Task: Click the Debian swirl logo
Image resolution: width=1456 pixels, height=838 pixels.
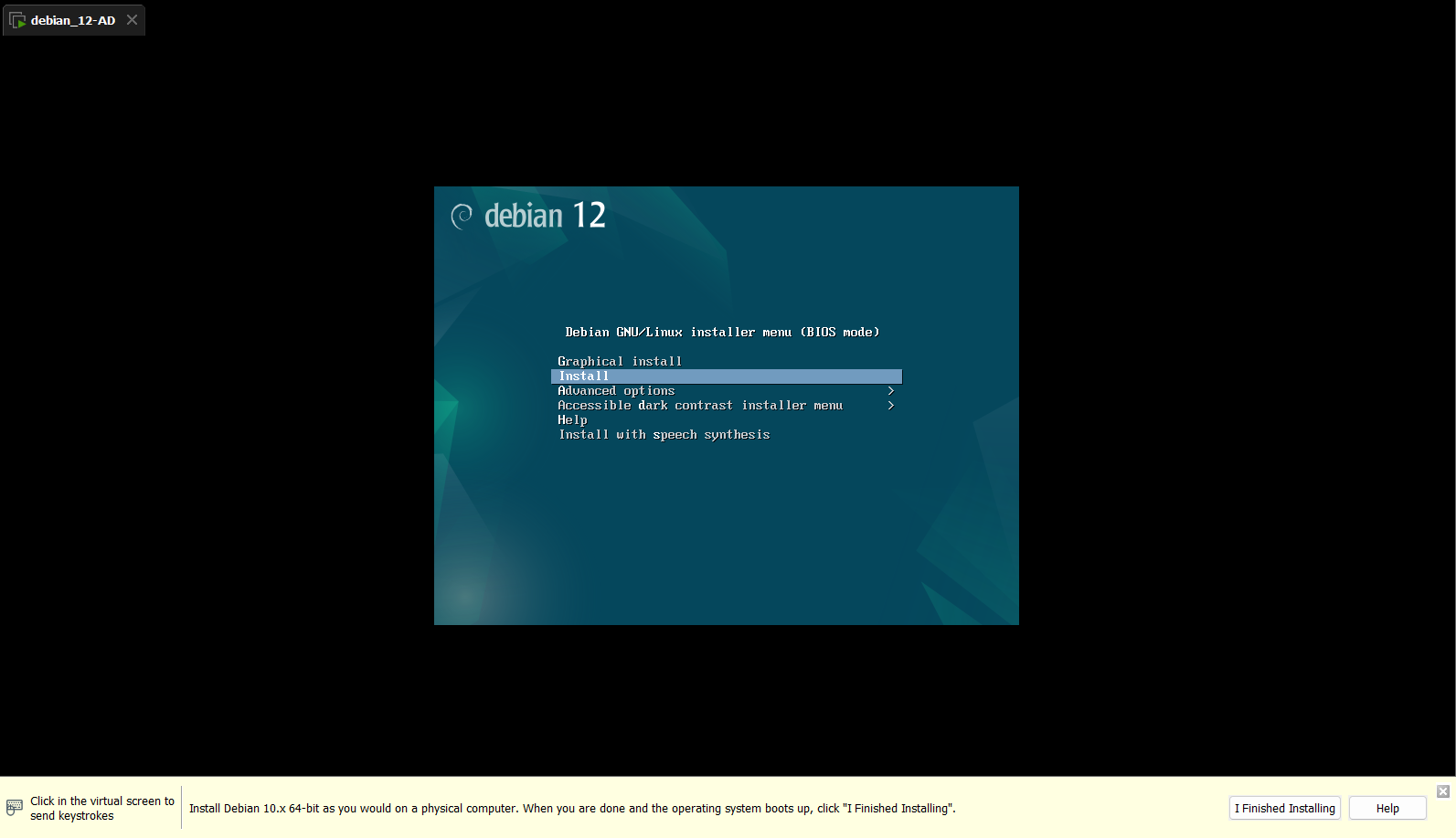Action: pyautogui.click(x=462, y=216)
